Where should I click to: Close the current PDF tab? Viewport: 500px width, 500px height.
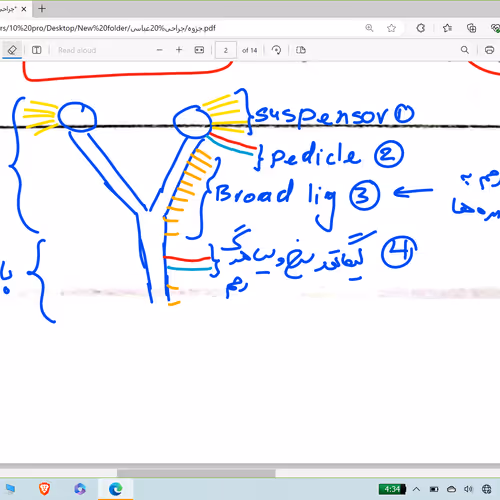24,9
